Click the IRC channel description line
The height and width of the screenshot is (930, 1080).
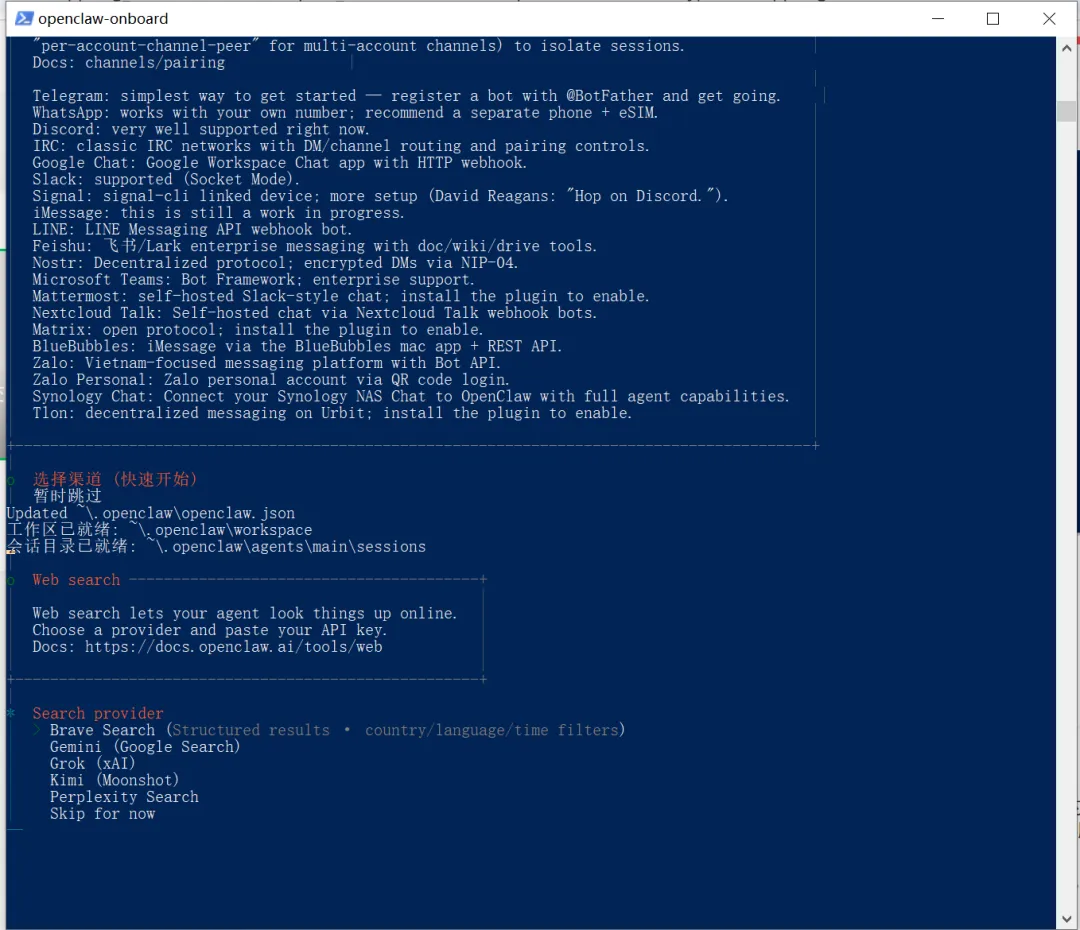click(341, 146)
